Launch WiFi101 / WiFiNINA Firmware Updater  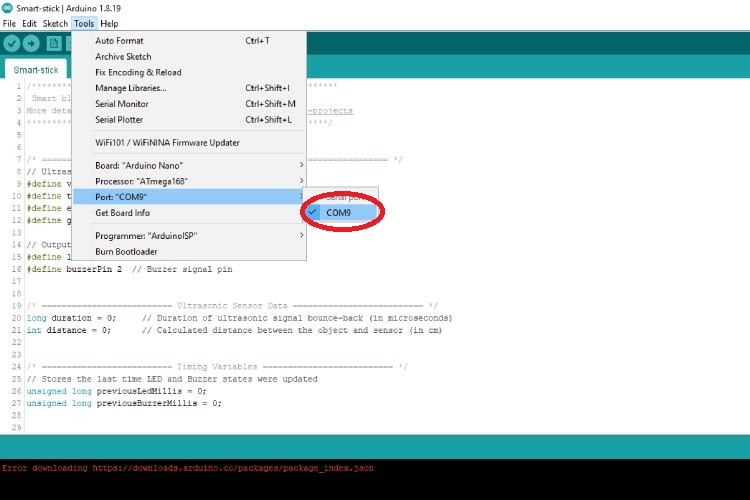click(x=189, y=143)
